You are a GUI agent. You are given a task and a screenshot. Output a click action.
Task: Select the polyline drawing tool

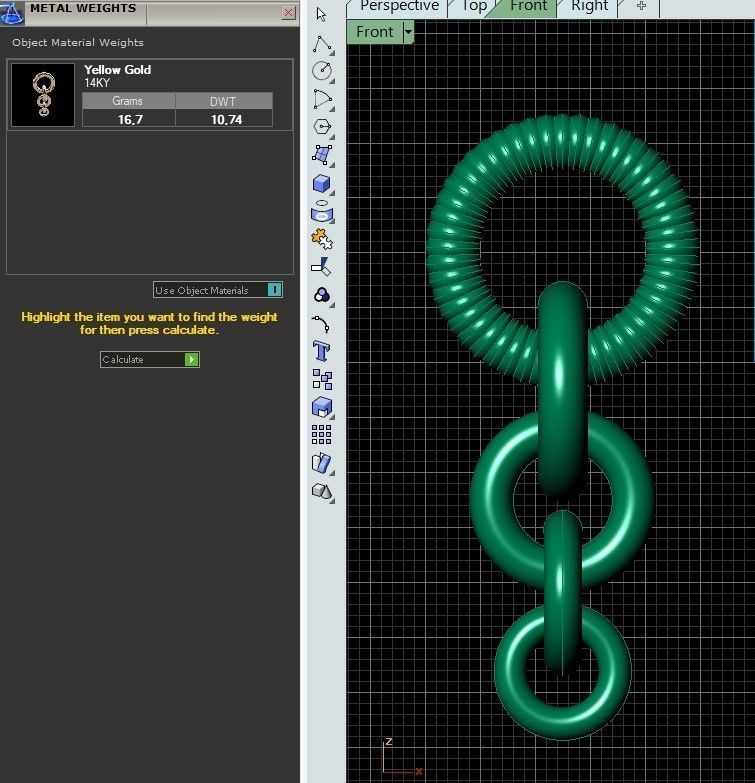(x=323, y=44)
